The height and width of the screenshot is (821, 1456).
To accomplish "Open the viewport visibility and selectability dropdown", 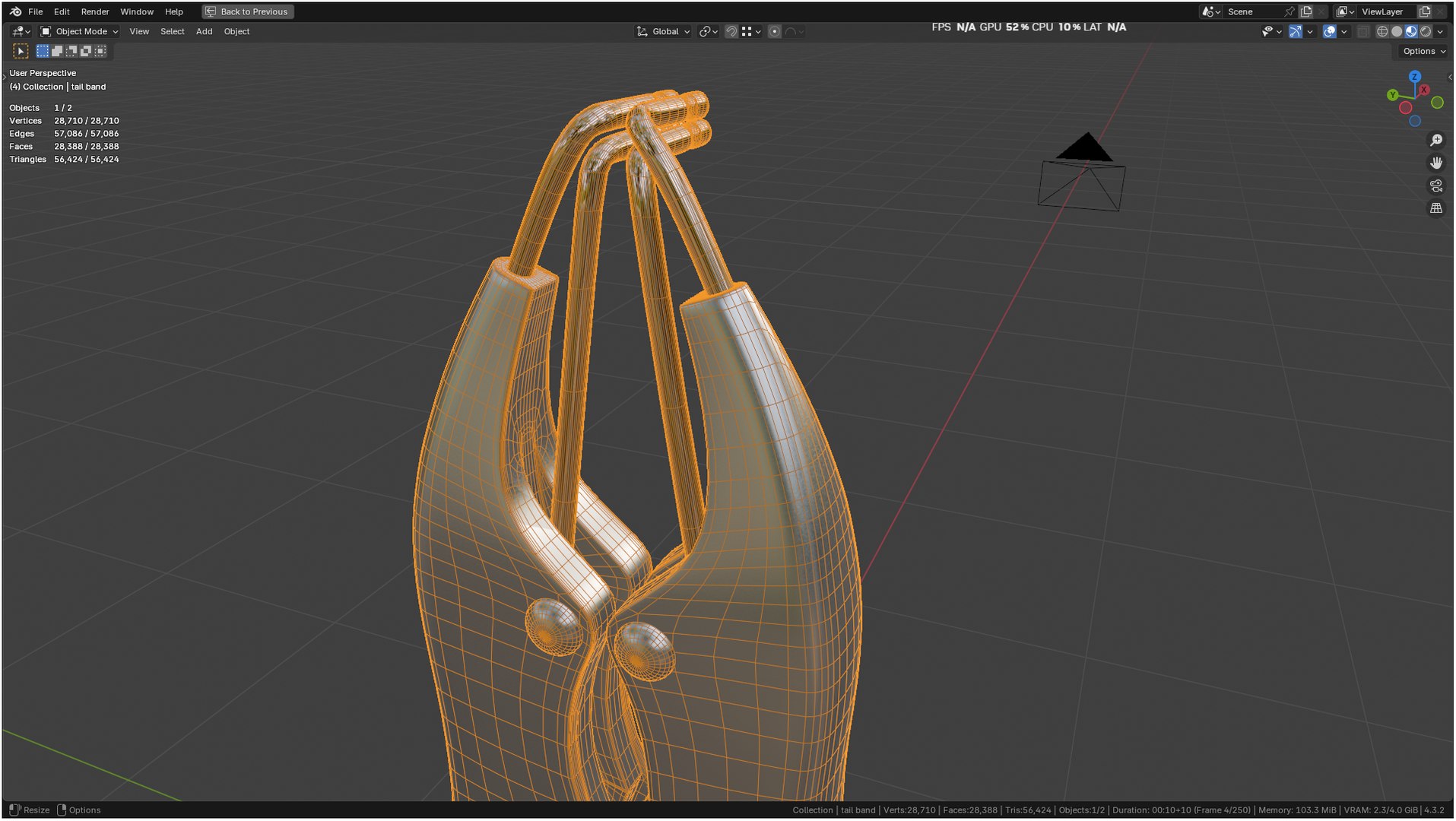I will coord(1271,31).
